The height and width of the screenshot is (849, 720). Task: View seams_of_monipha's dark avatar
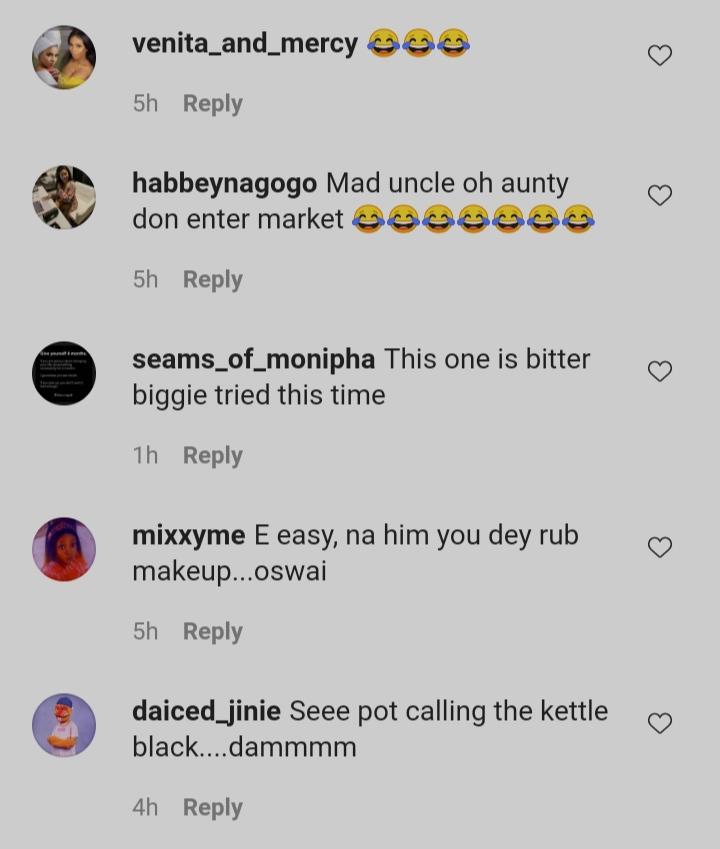[64, 373]
